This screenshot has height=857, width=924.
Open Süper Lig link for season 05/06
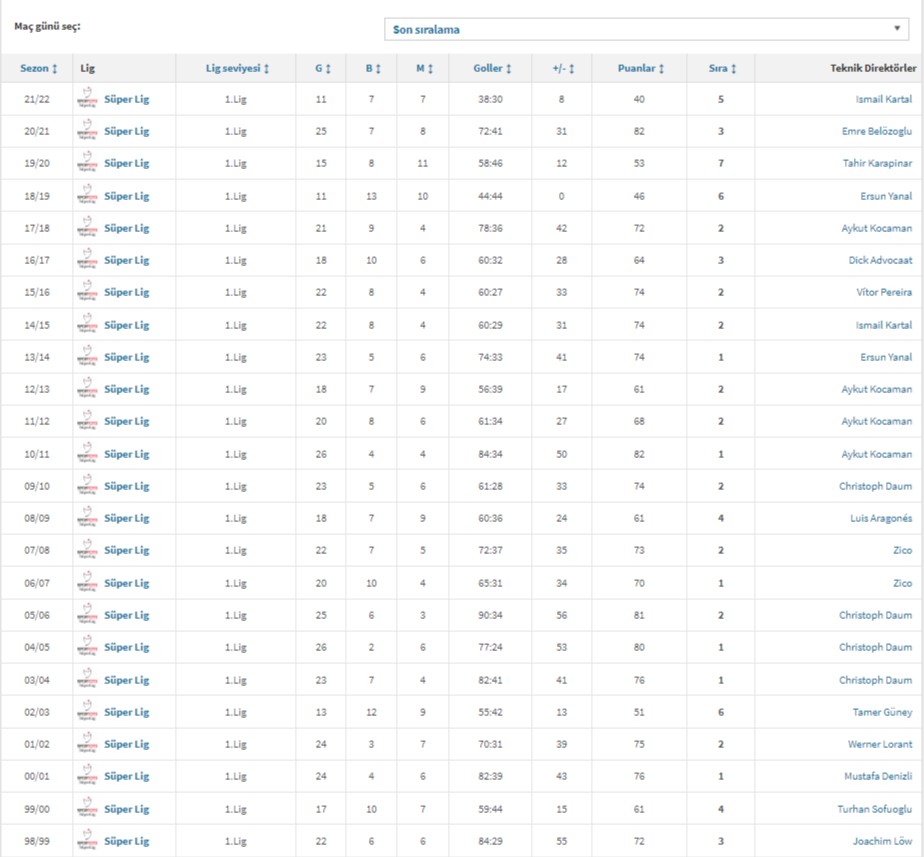pos(127,615)
